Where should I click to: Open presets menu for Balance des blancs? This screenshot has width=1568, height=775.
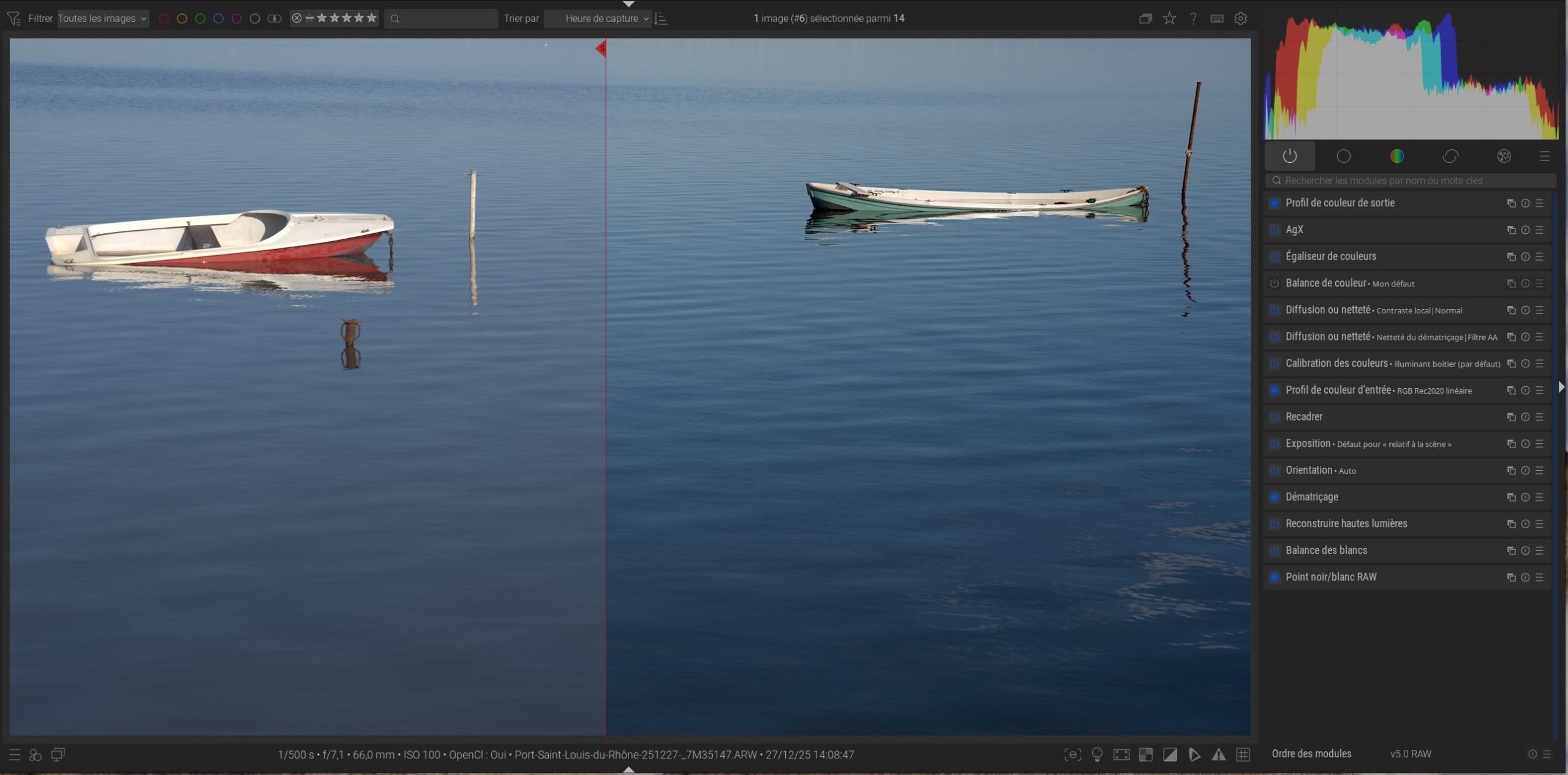point(1539,550)
